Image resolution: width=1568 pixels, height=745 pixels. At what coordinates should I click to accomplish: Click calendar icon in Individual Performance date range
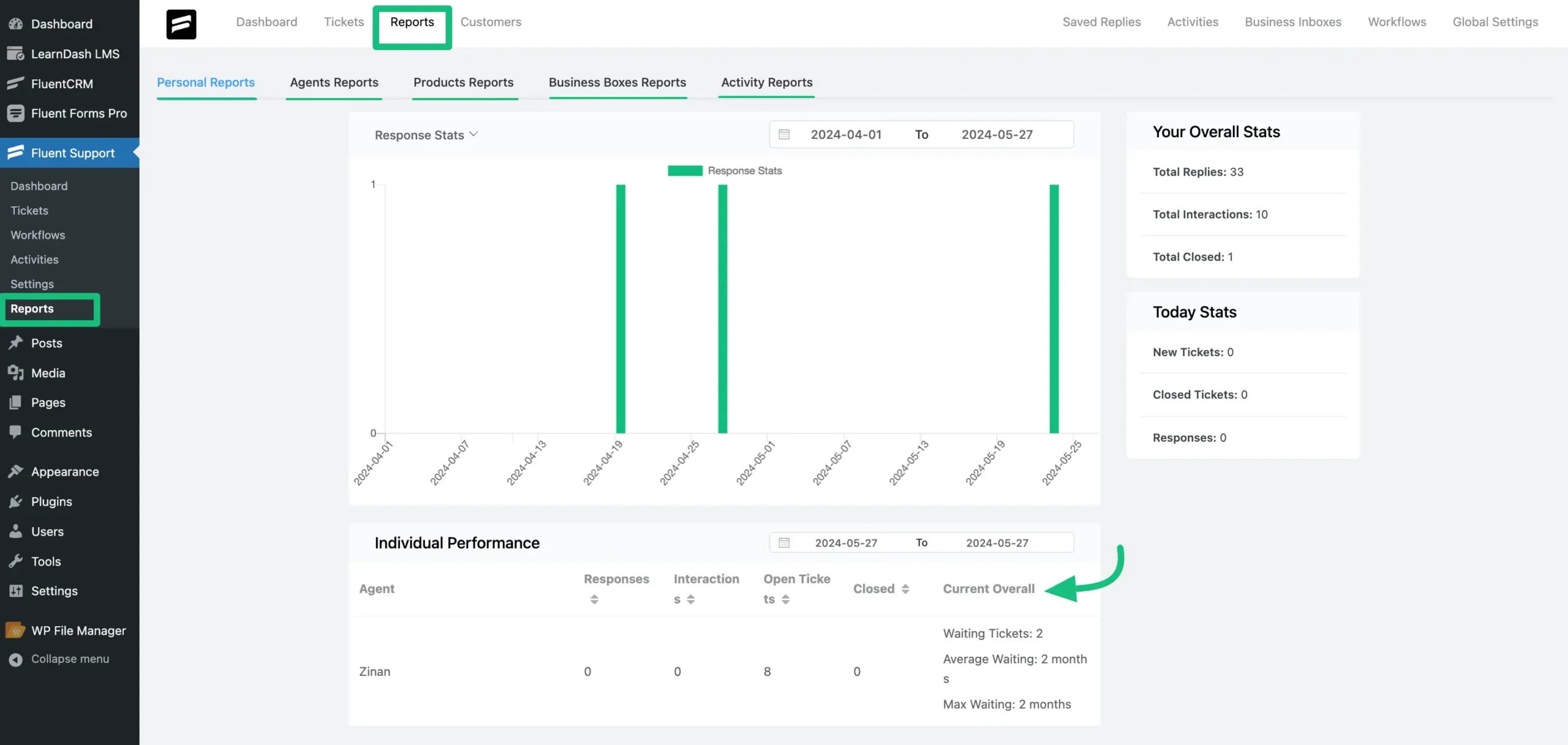[x=784, y=542]
